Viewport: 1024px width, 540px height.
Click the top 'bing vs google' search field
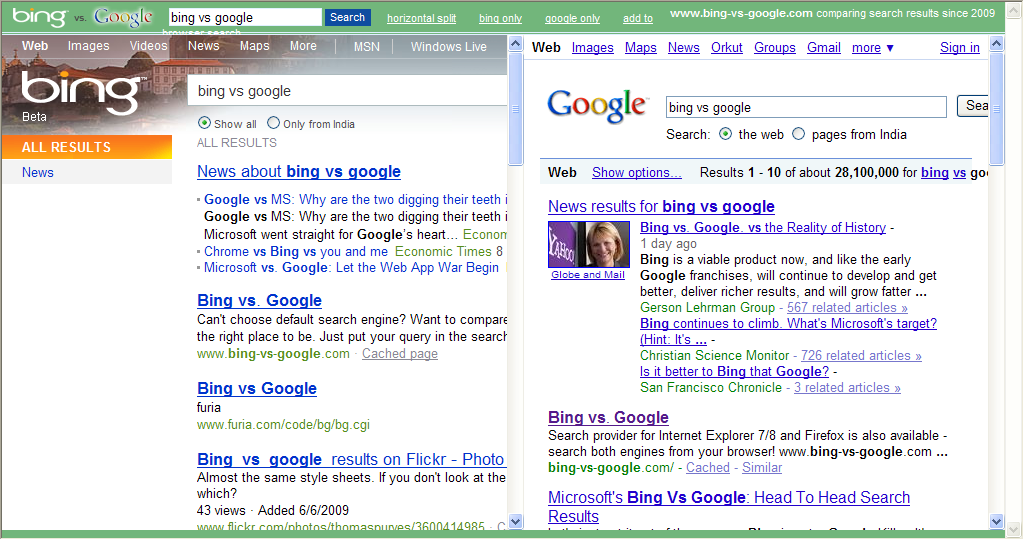click(x=245, y=18)
